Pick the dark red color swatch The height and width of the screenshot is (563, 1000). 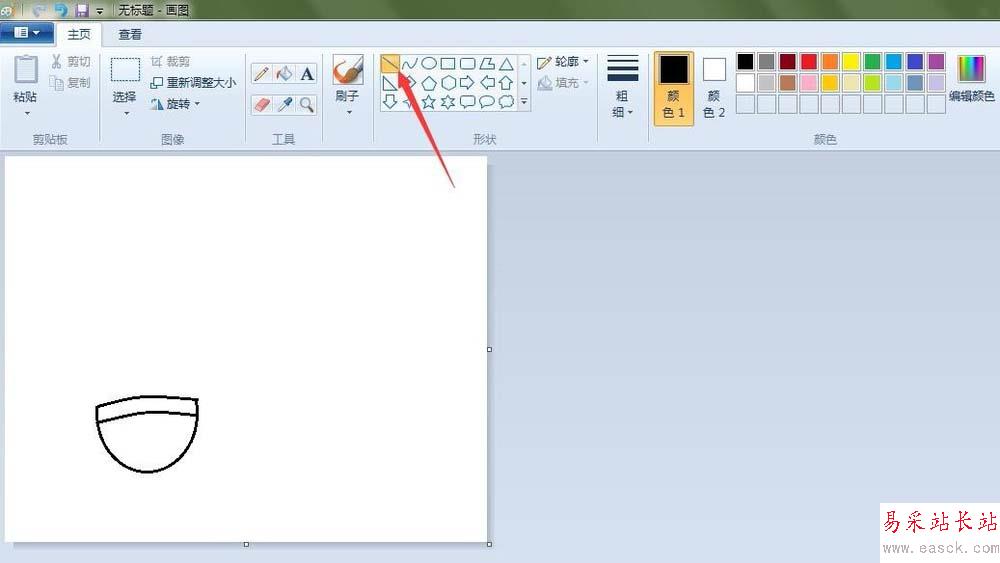pos(788,61)
